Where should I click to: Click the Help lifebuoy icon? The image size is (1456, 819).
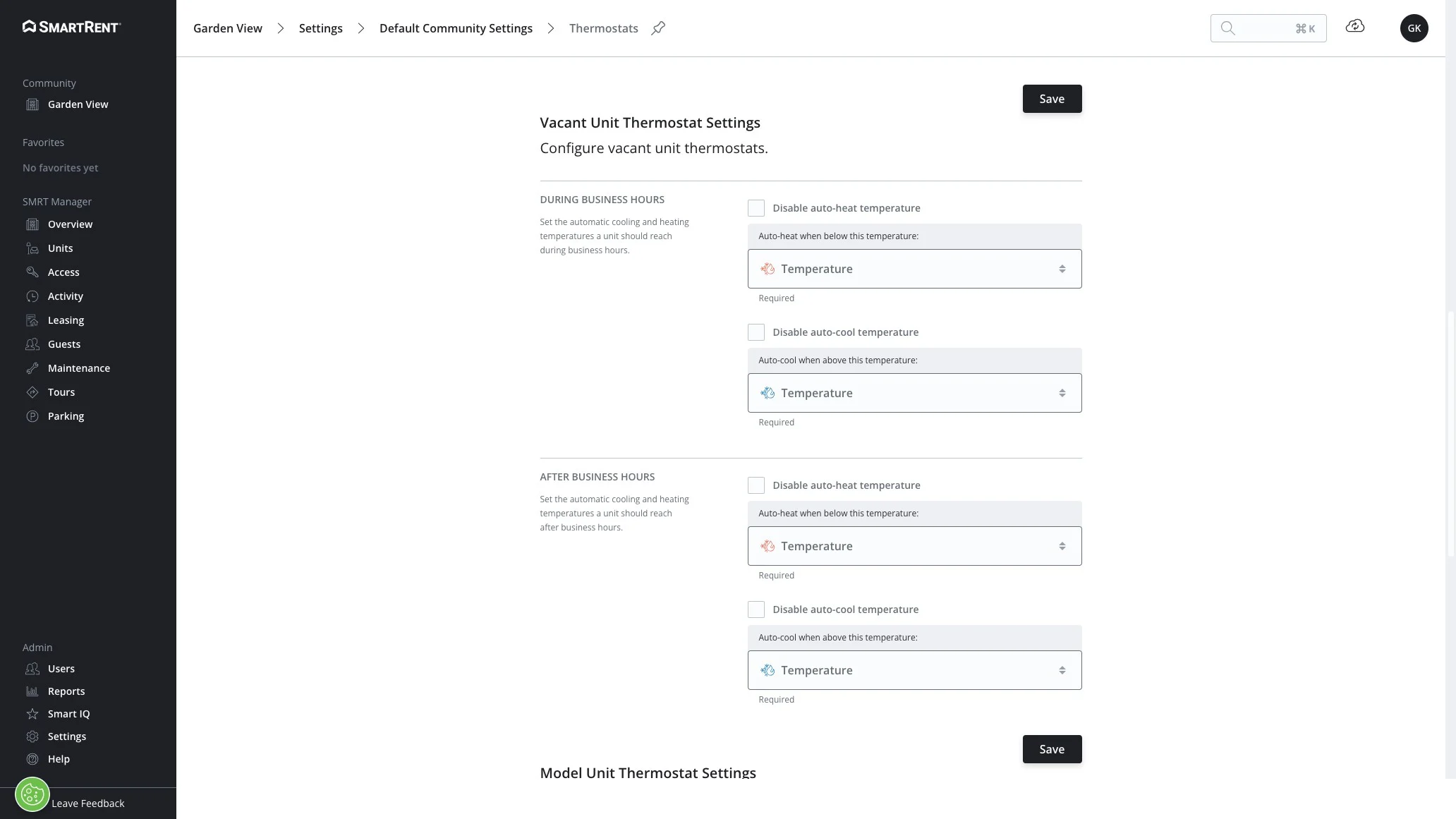[32, 759]
